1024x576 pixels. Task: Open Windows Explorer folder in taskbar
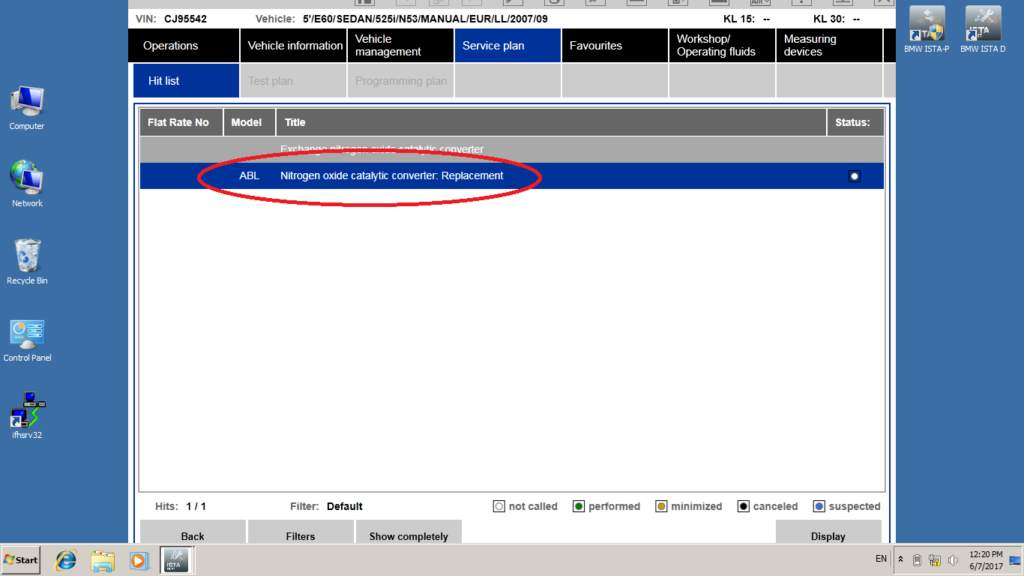(x=103, y=560)
